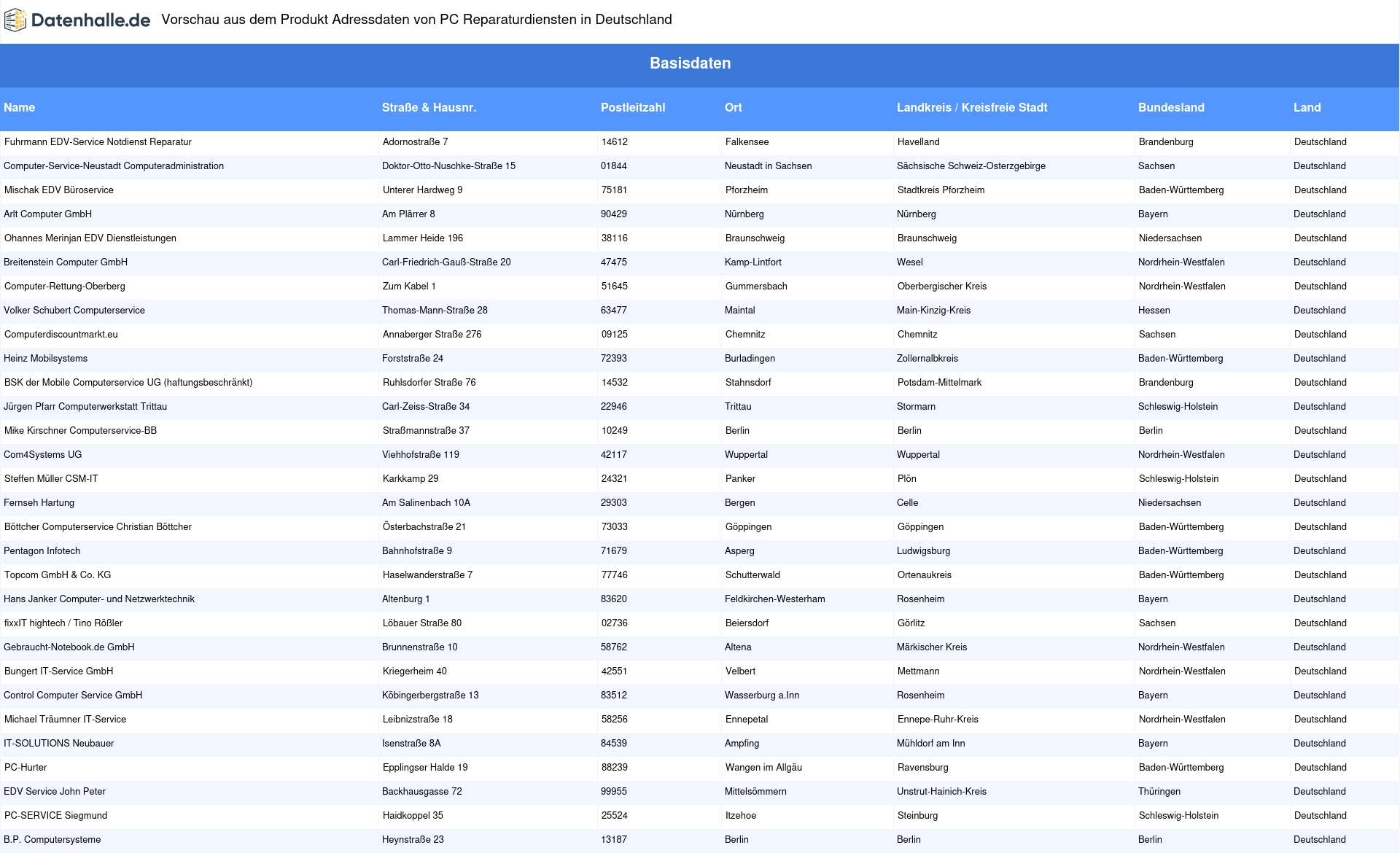
Task: Click the Pentagon Infotech name
Action: tap(42, 551)
